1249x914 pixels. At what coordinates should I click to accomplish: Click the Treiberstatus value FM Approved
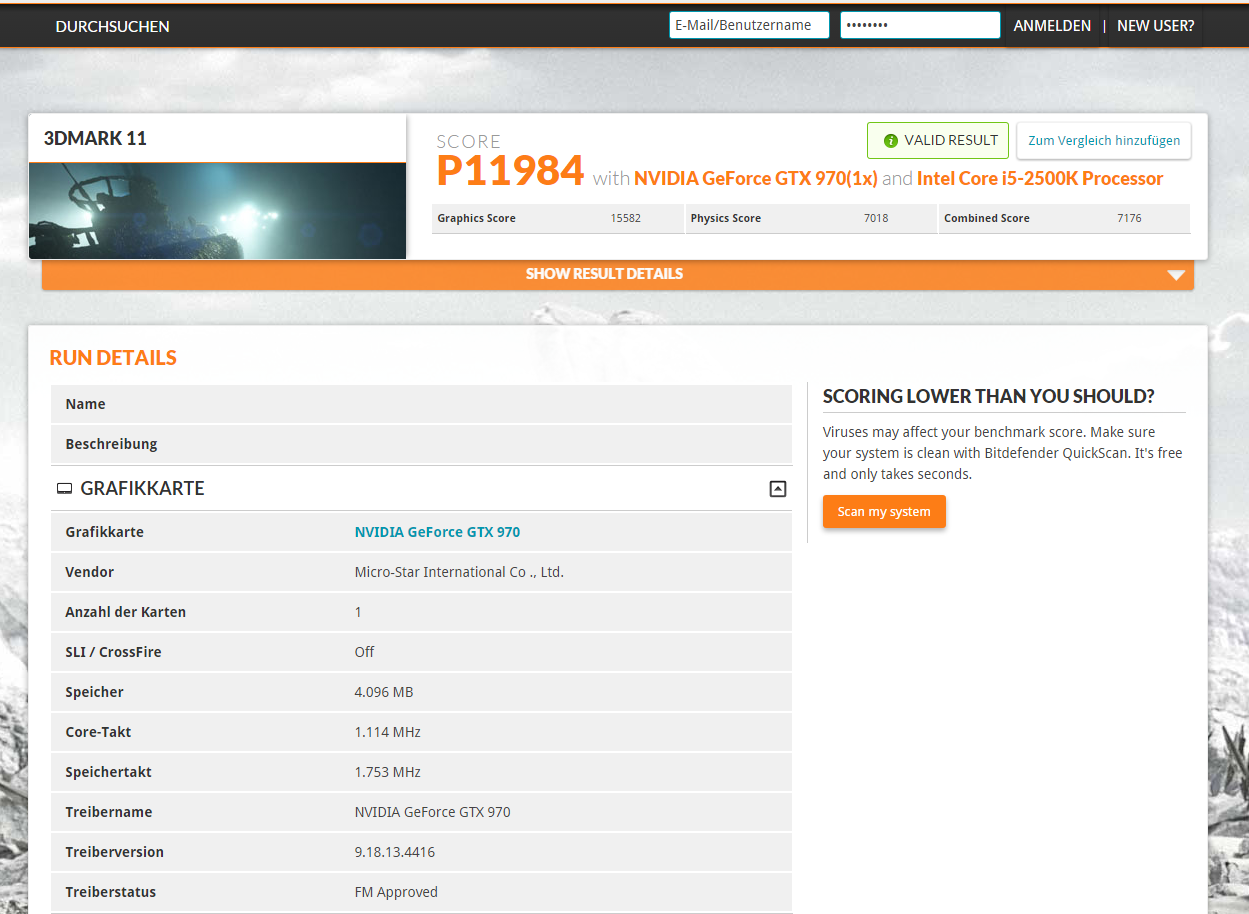pos(396,892)
